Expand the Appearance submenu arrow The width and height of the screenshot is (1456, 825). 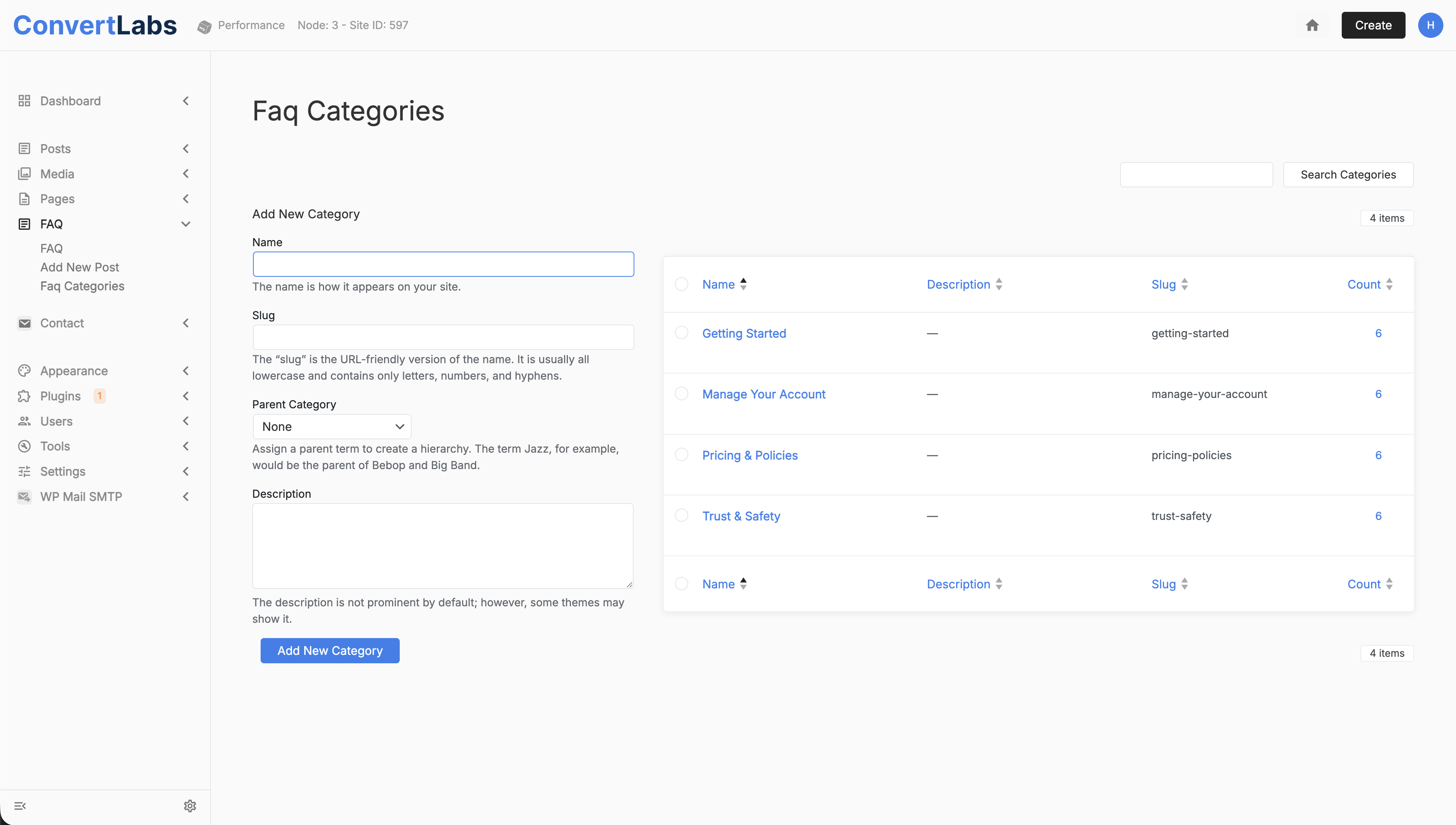pos(186,370)
